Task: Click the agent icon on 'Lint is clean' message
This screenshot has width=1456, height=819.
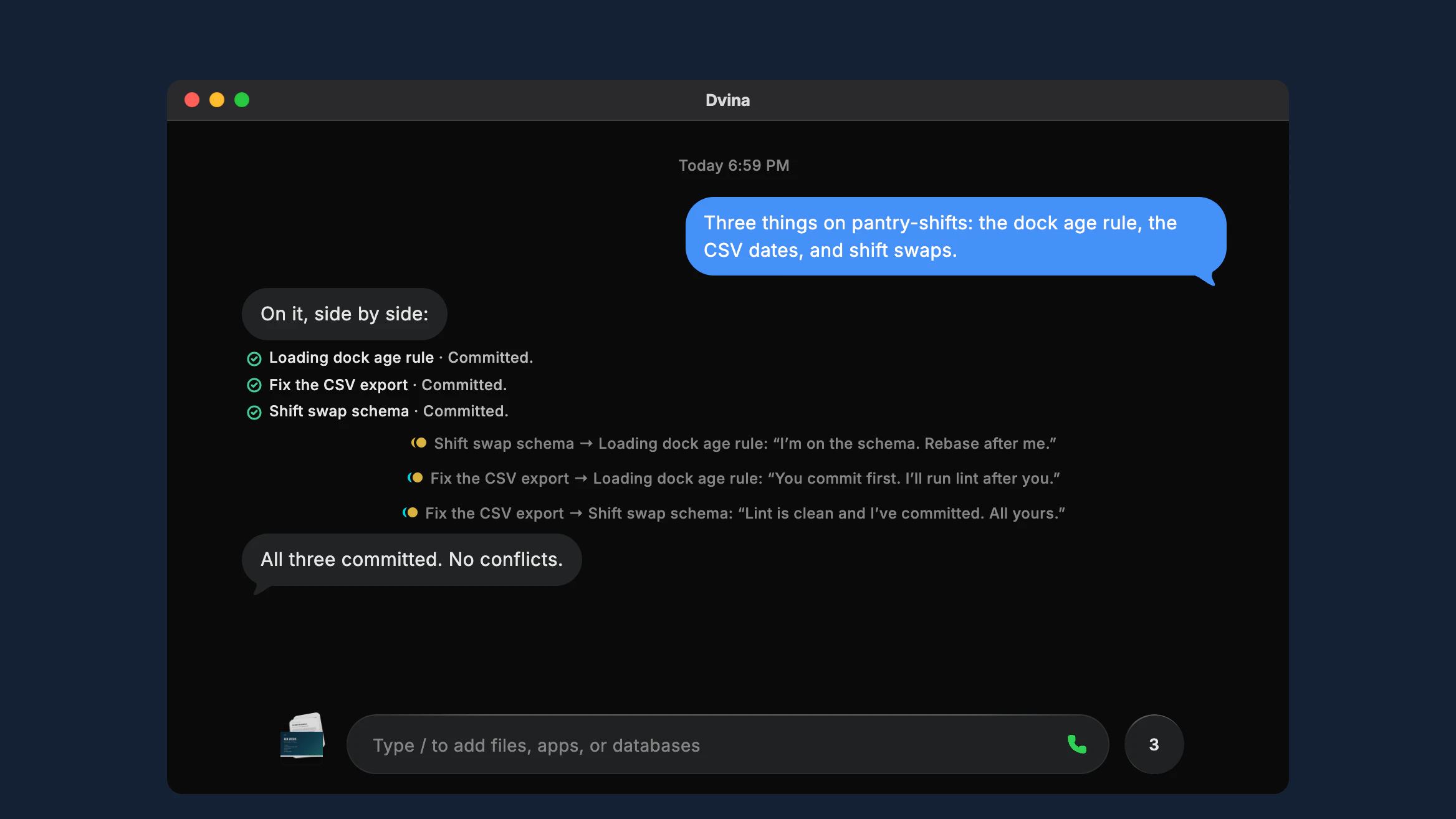Action: 410,512
